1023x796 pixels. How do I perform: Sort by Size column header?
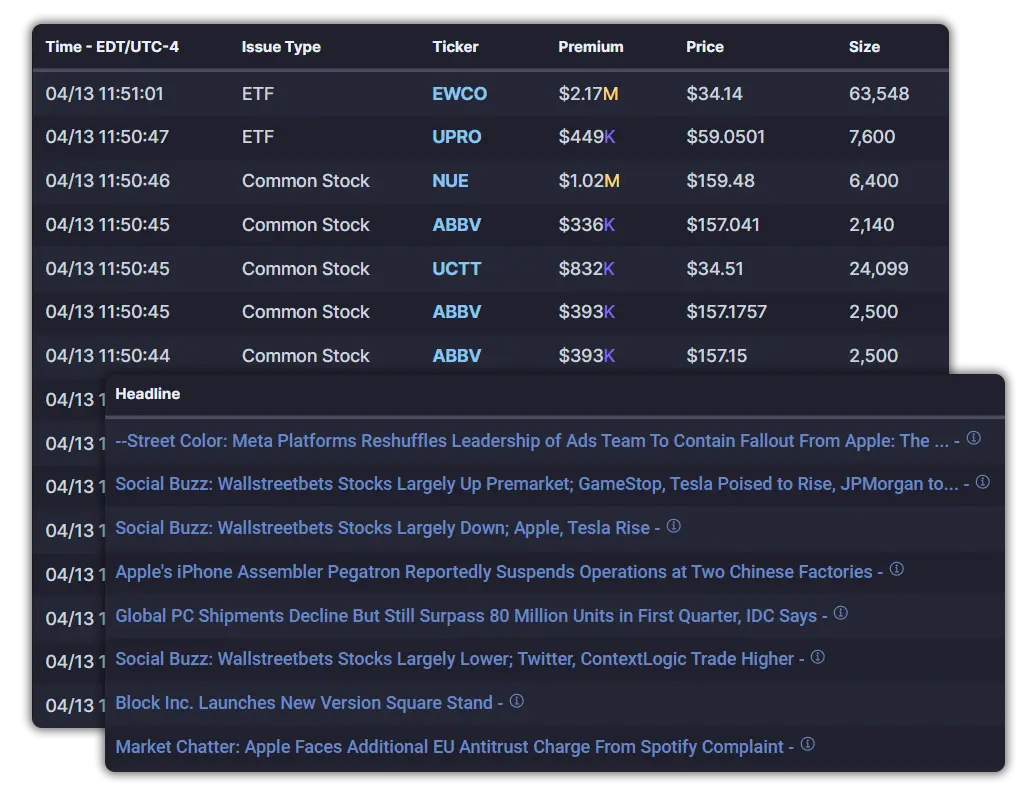864,47
